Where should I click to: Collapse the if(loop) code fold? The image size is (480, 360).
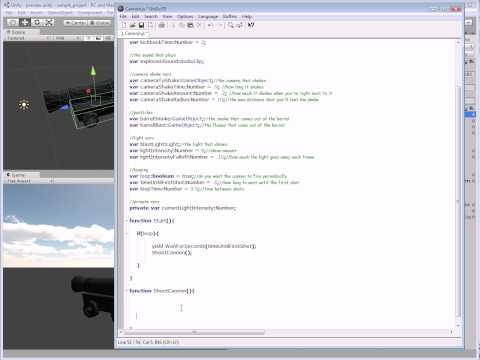pyautogui.click(x=127, y=233)
